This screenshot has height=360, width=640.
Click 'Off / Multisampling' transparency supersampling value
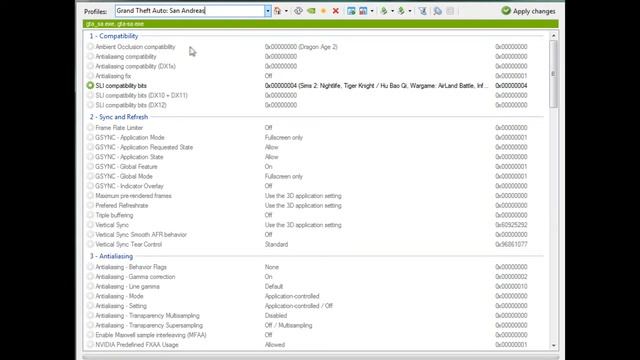pos(289,325)
